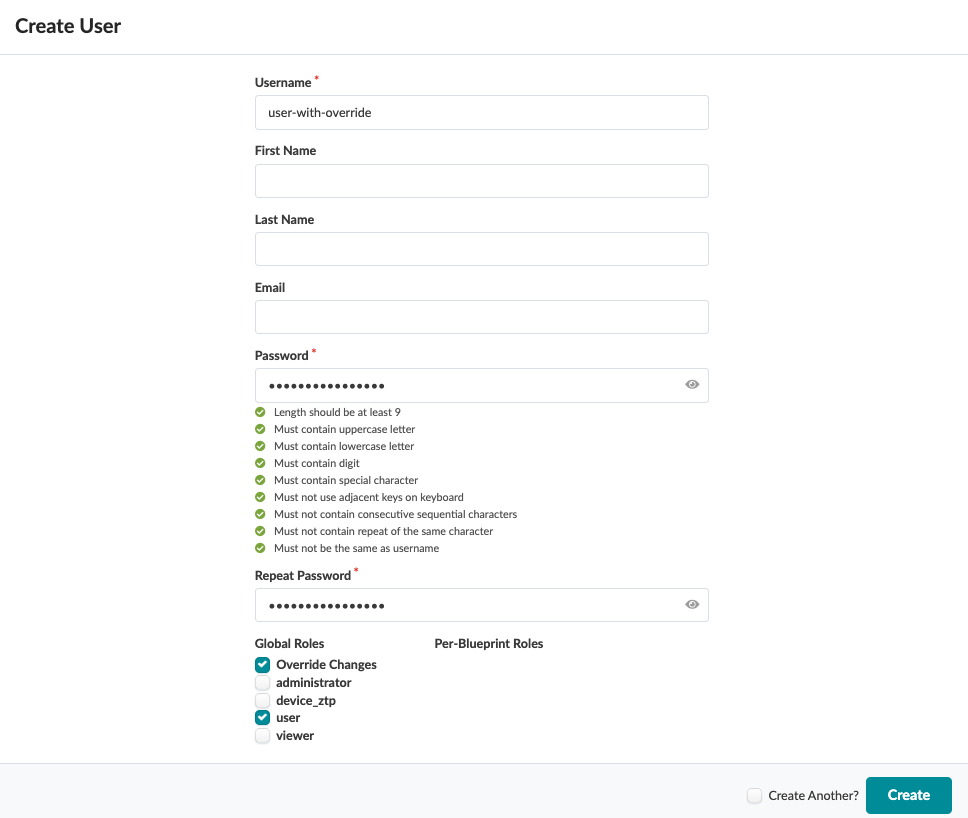Enable the administrator role checkbox
This screenshot has height=818, width=968.
click(x=262, y=683)
